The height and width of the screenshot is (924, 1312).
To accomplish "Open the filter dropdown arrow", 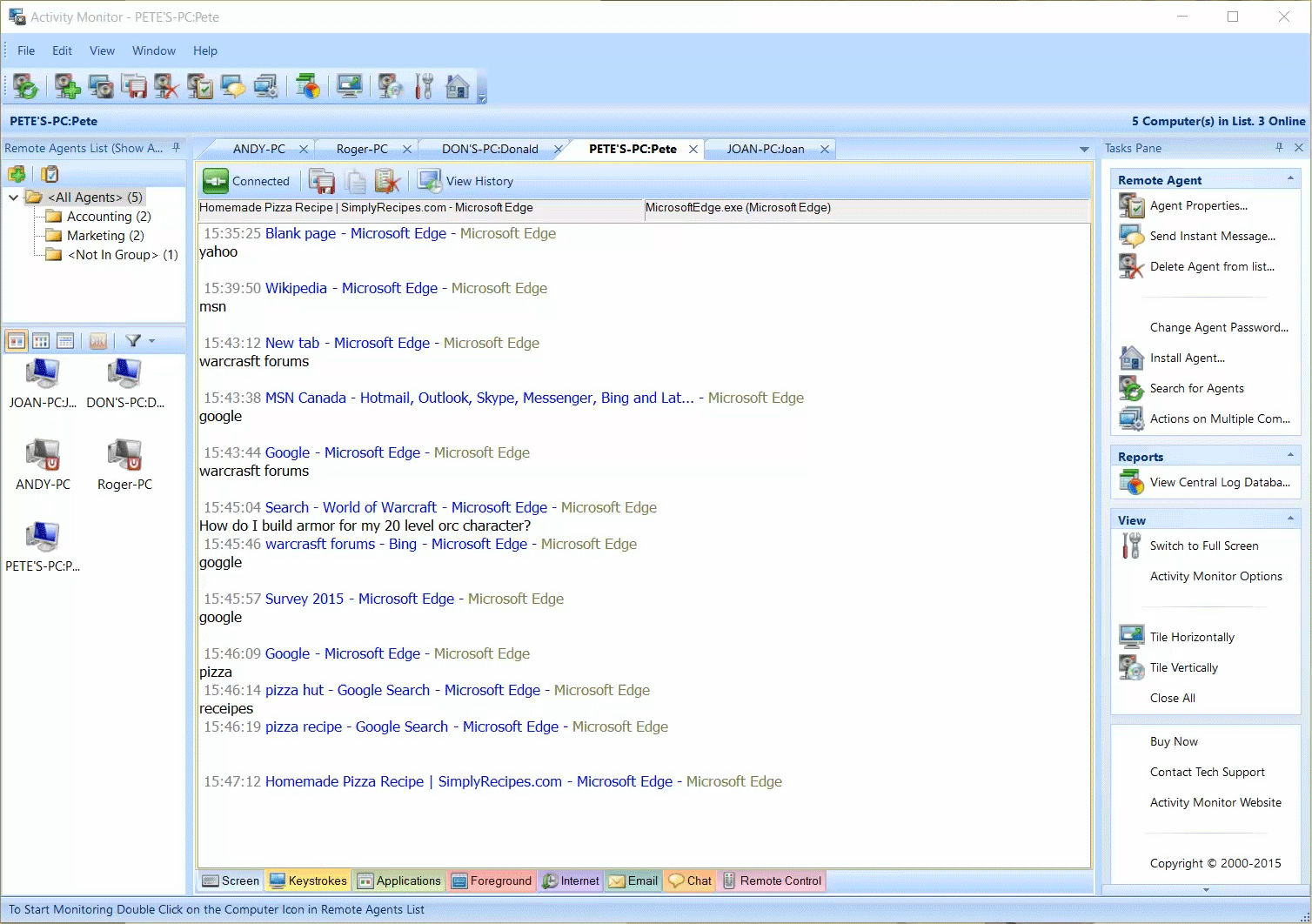I will [152, 341].
